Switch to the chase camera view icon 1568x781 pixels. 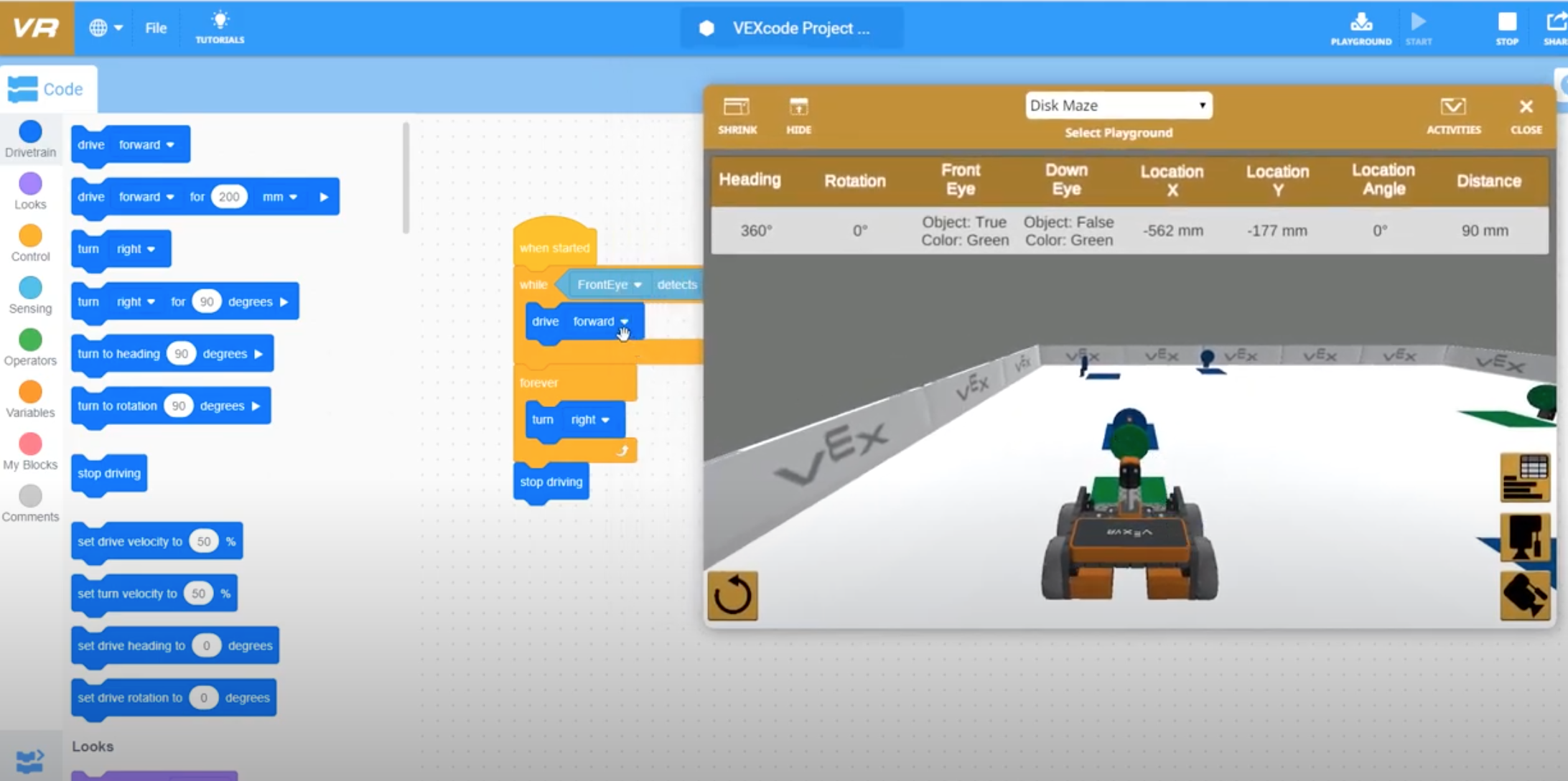click(x=1525, y=536)
